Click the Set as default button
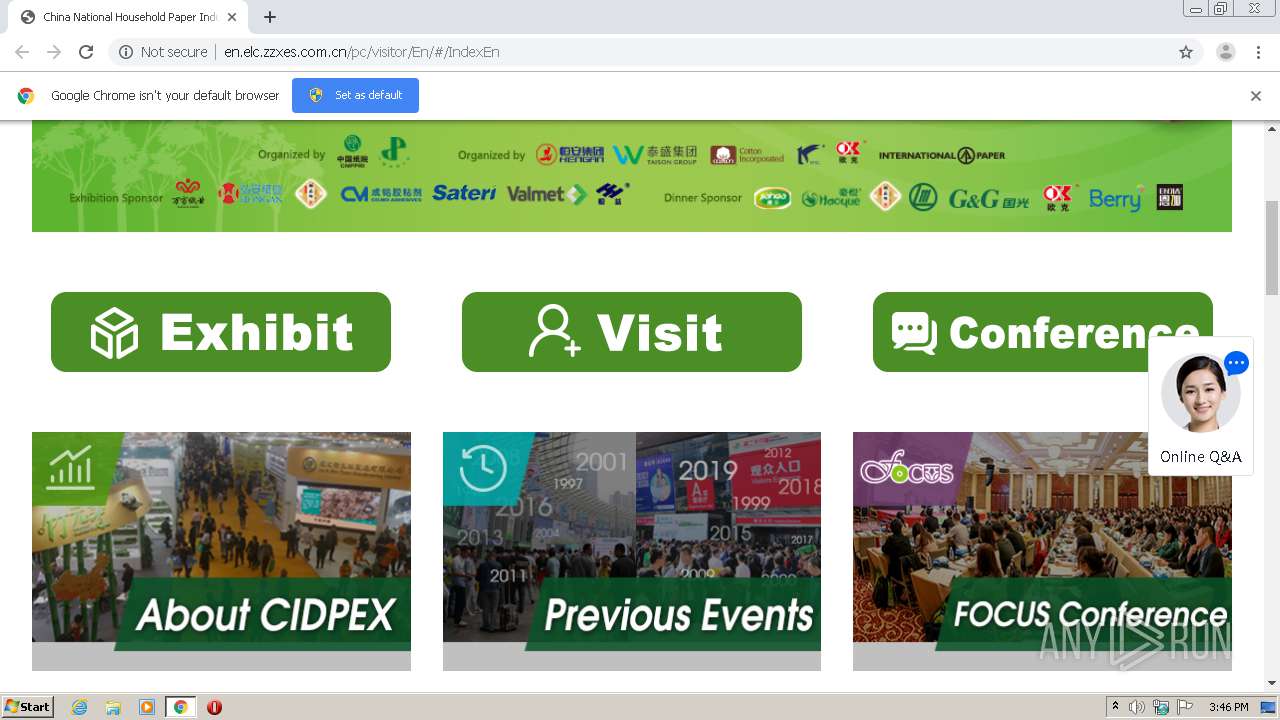1280x720 pixels. coord(355,95)
